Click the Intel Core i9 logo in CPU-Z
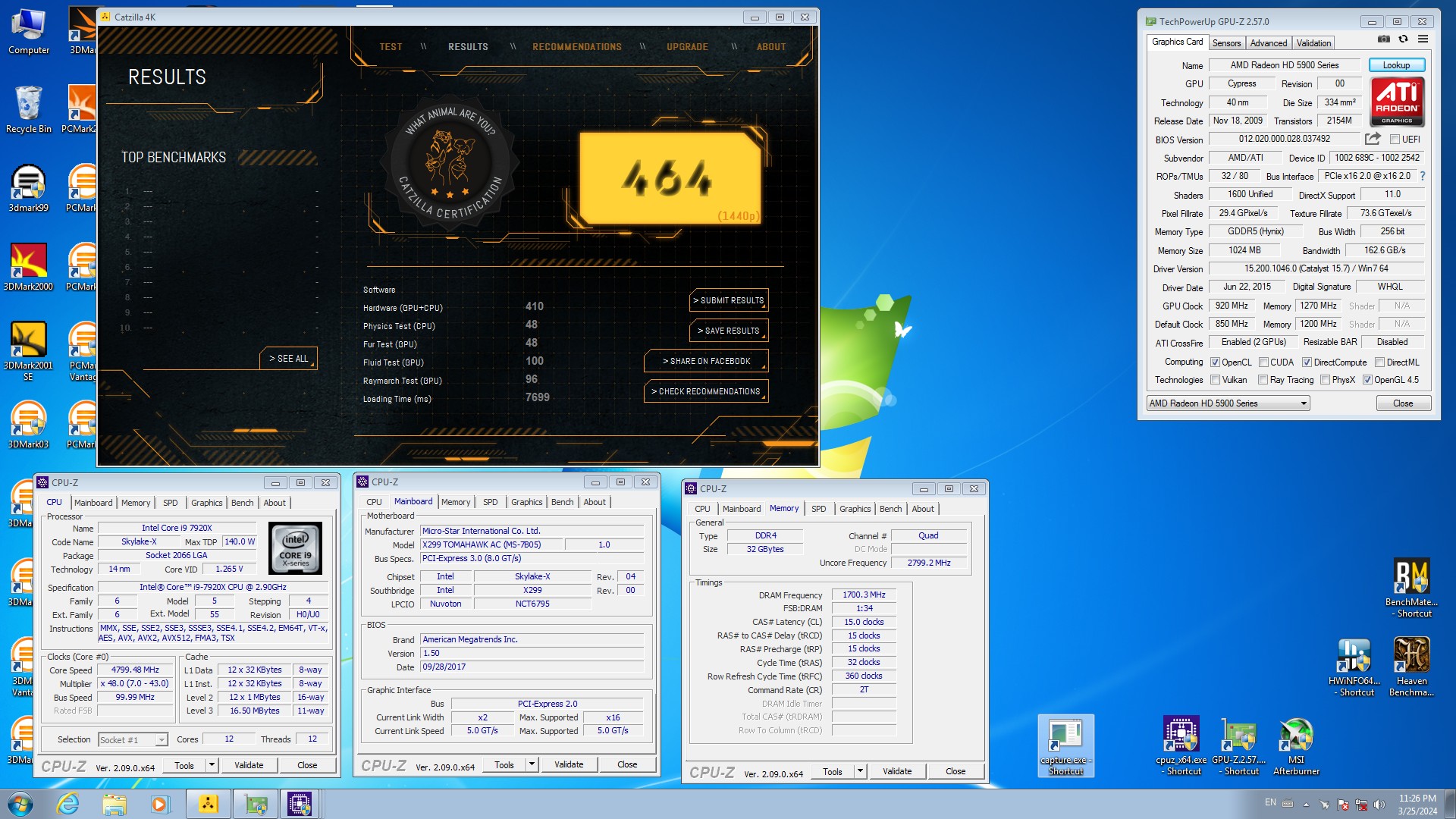The height and width of the screenshot is (819, 1456). [x=296, y=548]
